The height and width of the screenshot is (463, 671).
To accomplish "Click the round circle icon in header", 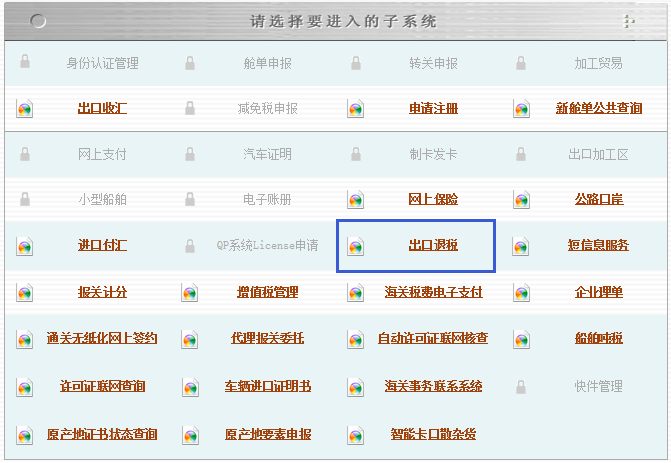I will pyautogui.click(x=38, y=21).
